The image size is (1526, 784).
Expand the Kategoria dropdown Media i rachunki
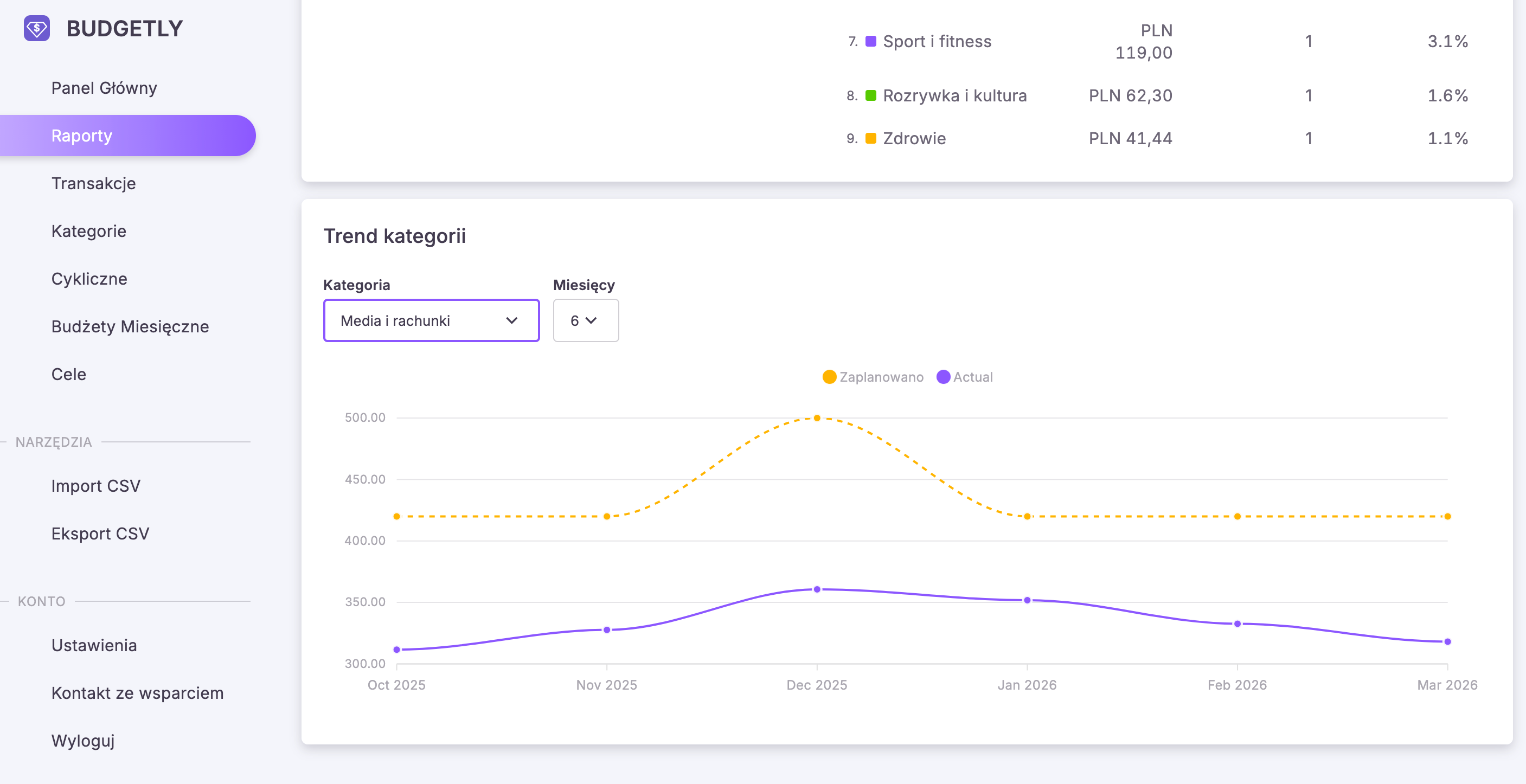[431, 320]
